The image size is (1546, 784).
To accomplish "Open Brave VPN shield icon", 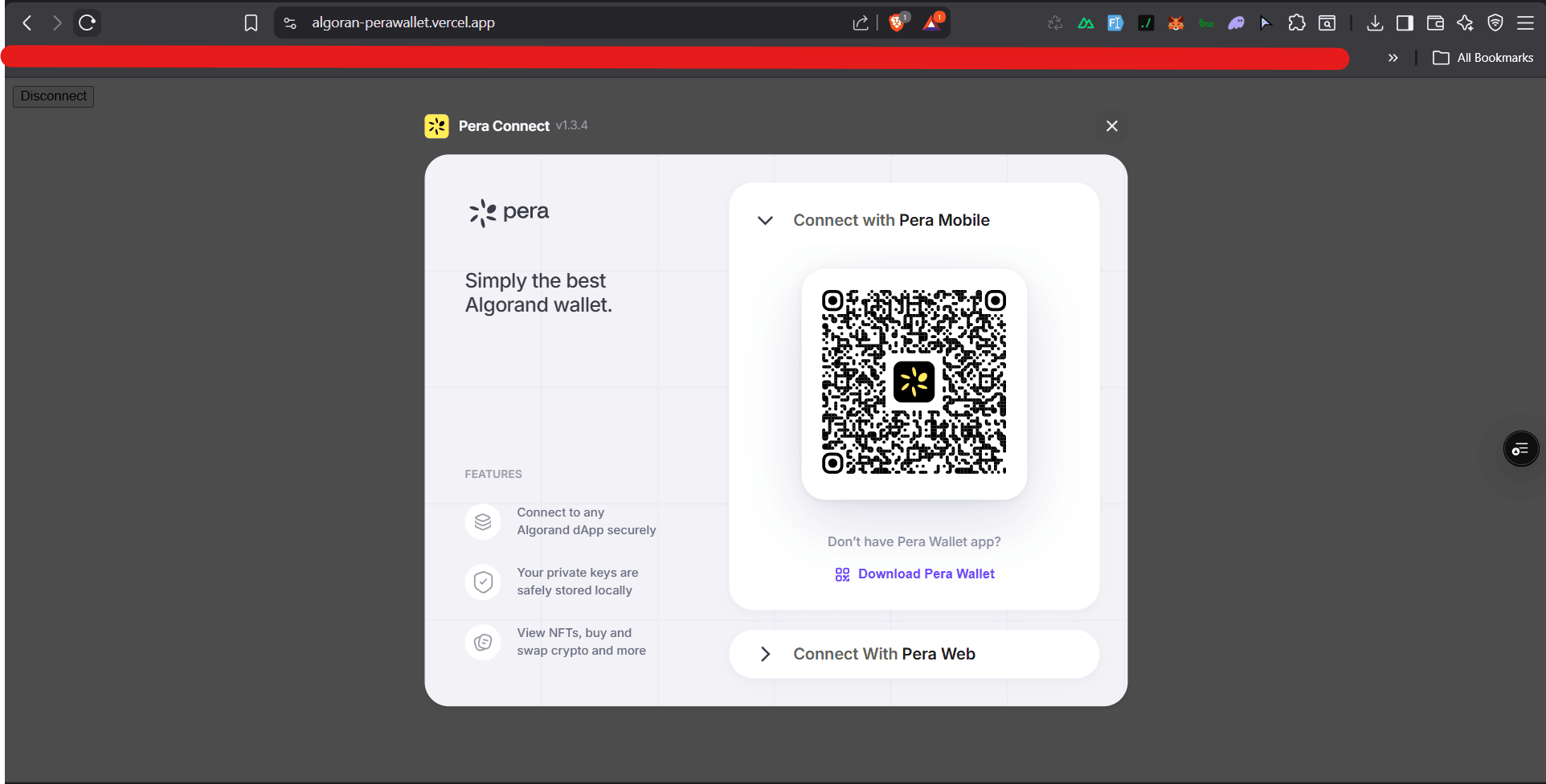I will click(x=1495, y=23).
